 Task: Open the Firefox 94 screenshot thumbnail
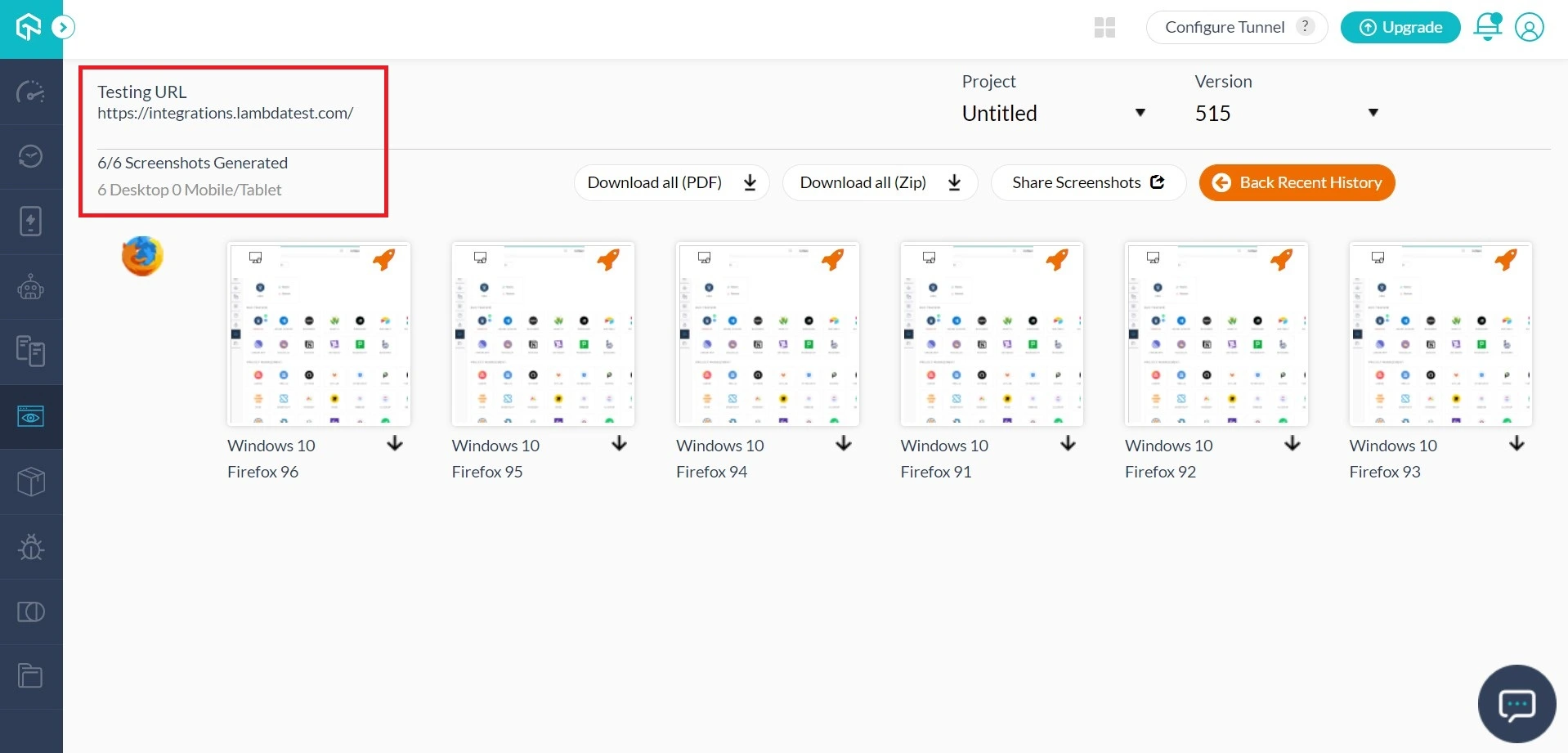pyautogui.click(x=767, y=334)
